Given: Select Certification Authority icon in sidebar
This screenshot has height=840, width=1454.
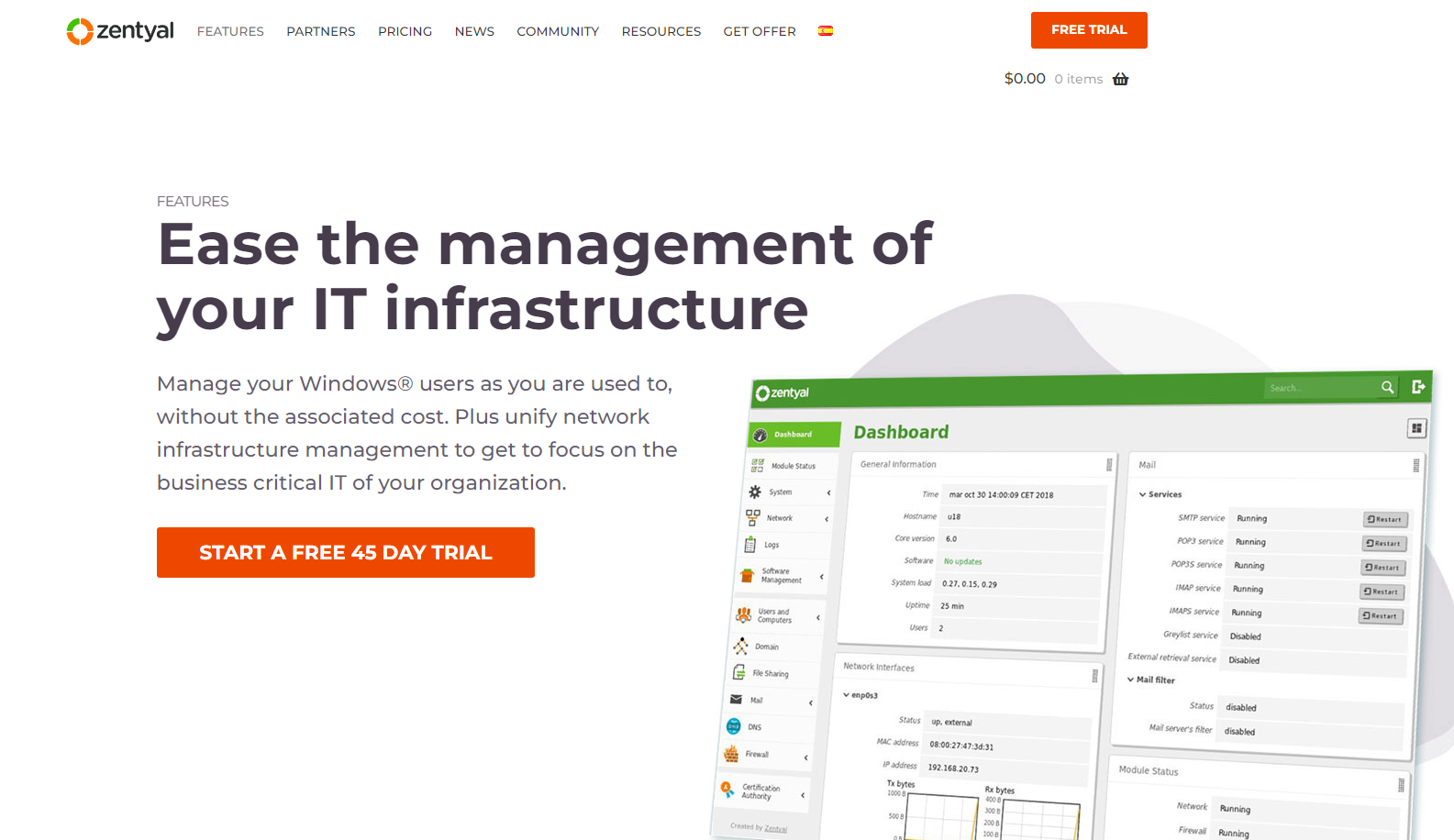Looking at the screenshot, I should pos(727,789).
